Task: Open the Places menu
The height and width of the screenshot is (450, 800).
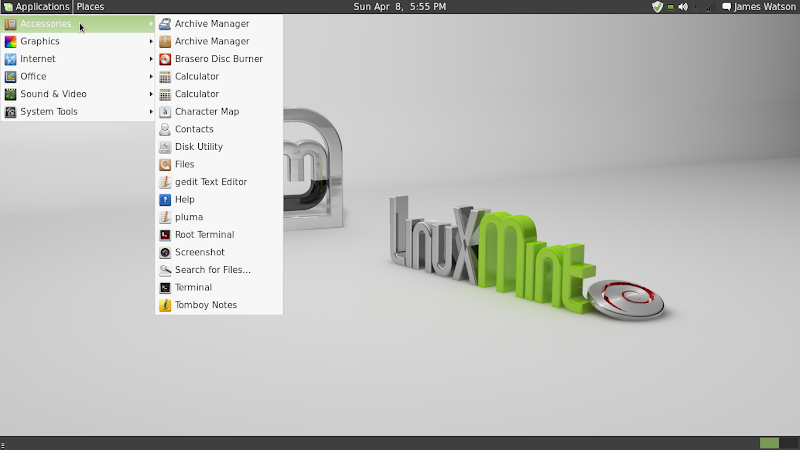Action: click(x=90, y=7)
